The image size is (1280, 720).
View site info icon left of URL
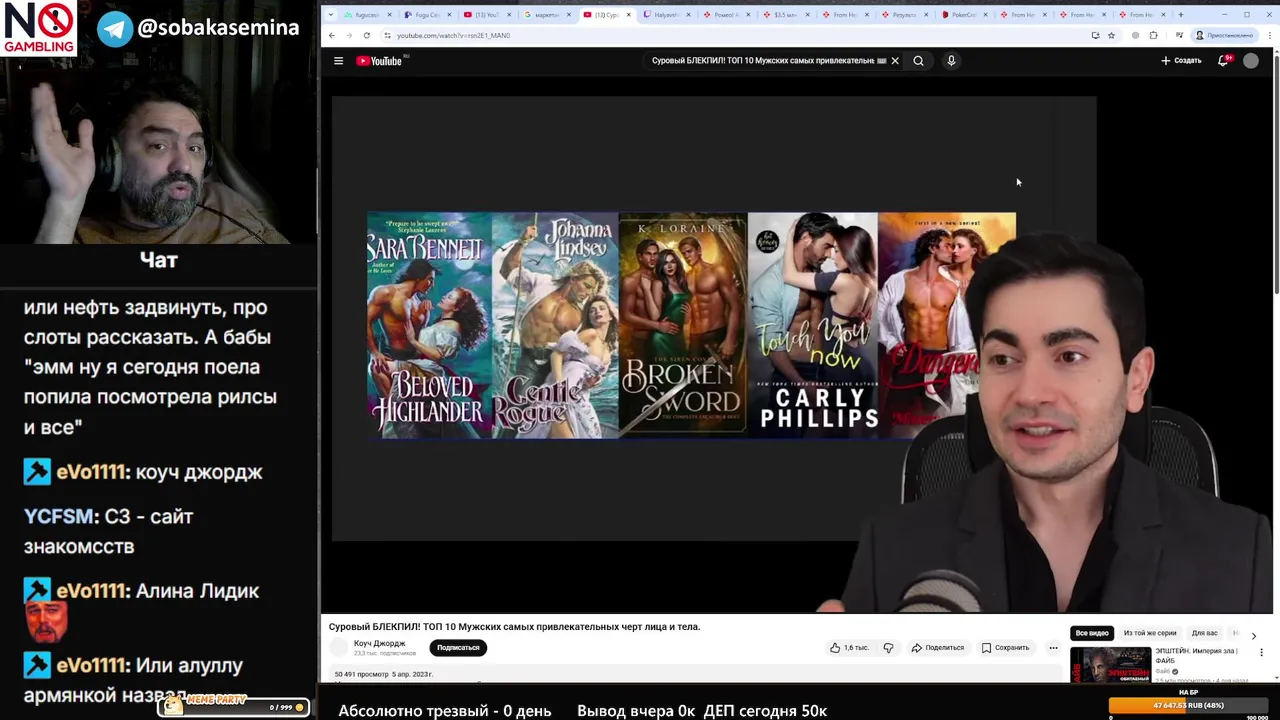pyautogui.click(x=387, y=35)
